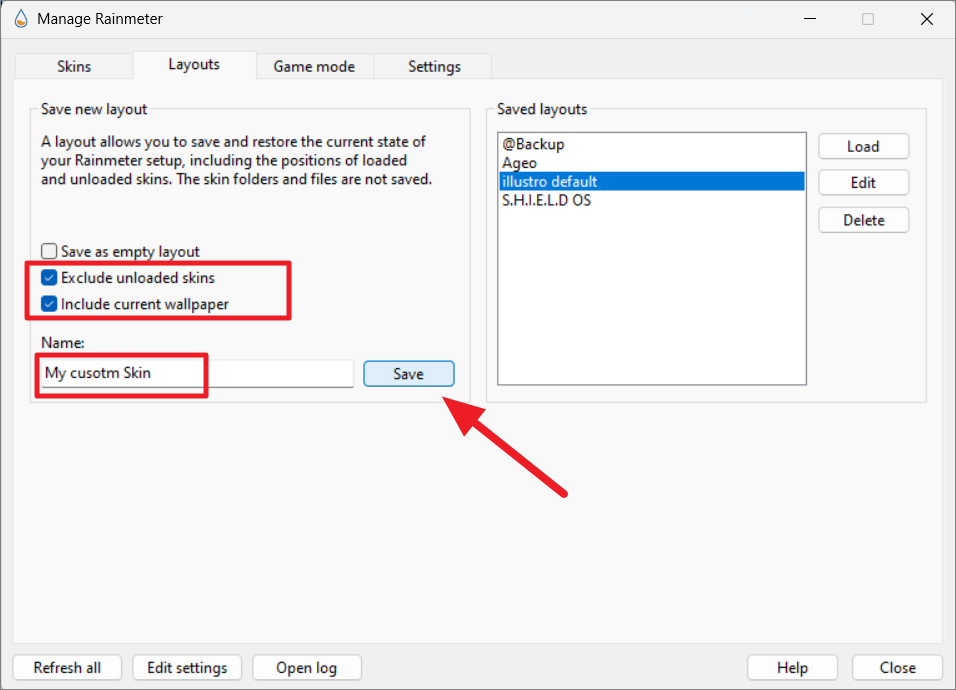The height and width of the screenshot is (690, 956).
Task: Open the Layouts tab
Action: pyautogui.click(x=194, y=65)
